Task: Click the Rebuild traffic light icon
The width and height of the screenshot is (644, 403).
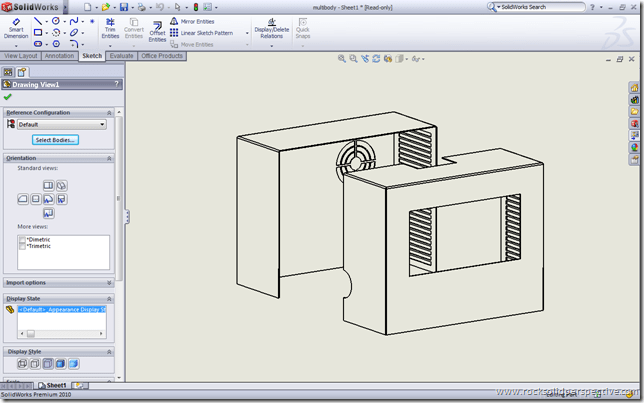Action: point(196,7)
